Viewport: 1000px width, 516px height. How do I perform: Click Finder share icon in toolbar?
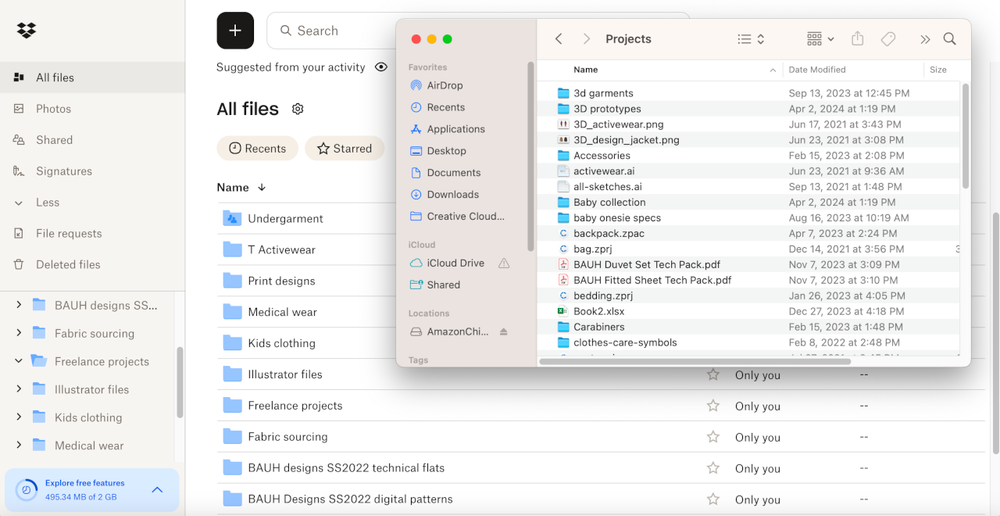click(857, 39)
